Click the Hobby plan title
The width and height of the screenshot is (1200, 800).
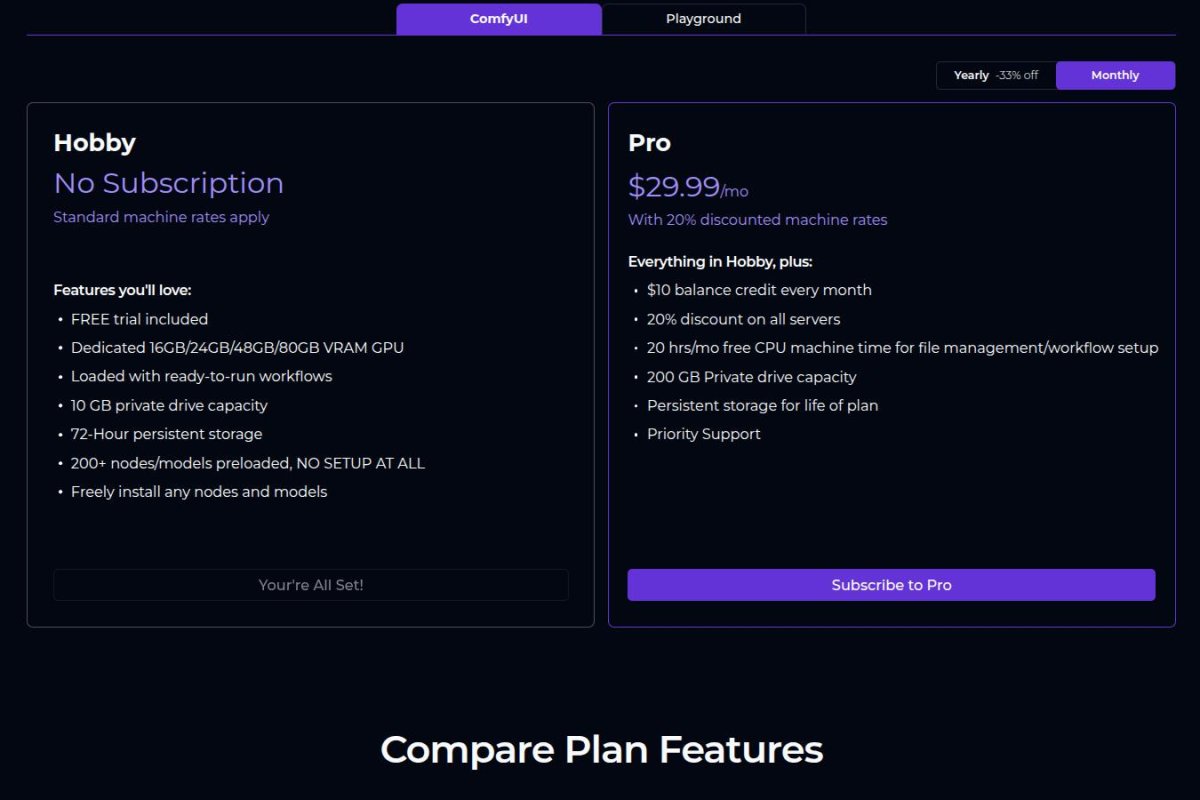94,143
